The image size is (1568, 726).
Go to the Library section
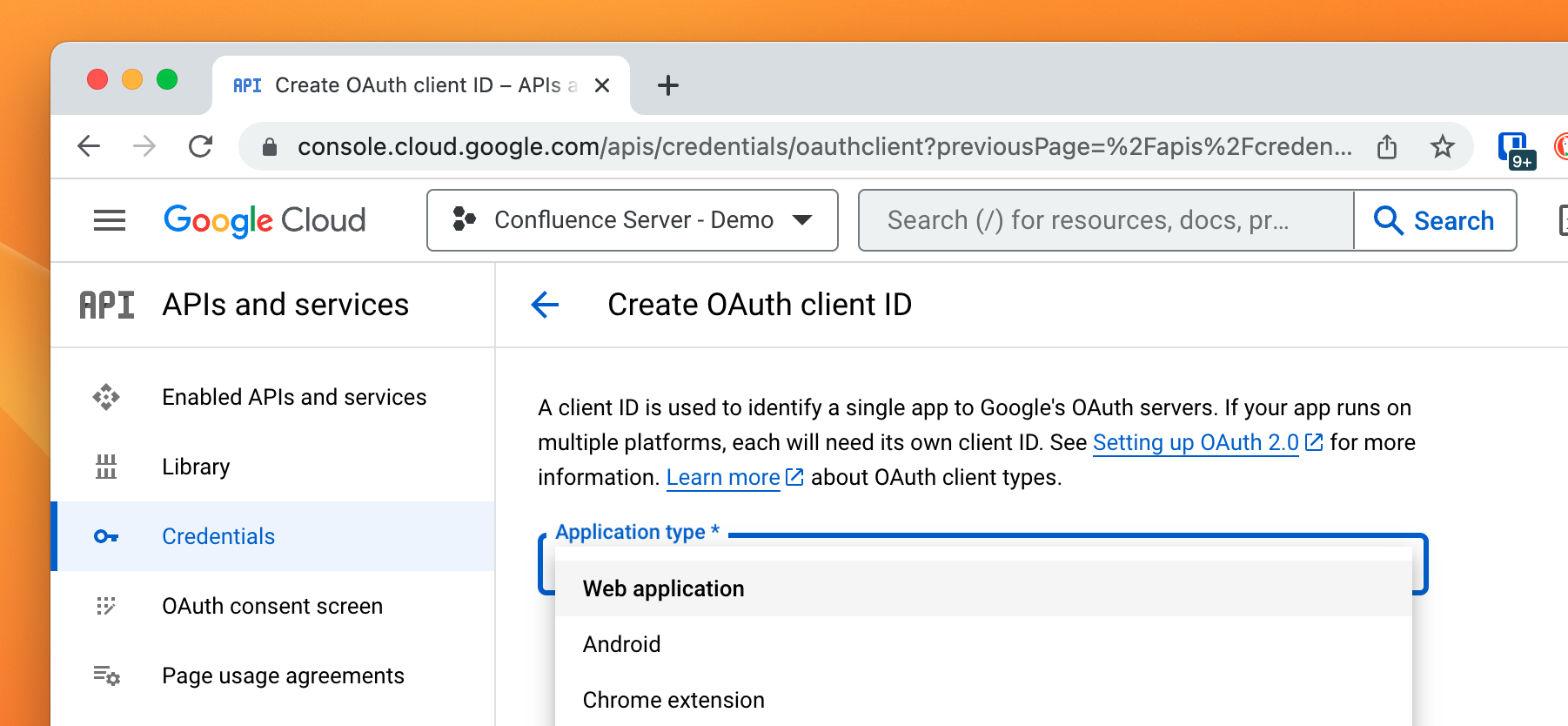click(196, 467)
